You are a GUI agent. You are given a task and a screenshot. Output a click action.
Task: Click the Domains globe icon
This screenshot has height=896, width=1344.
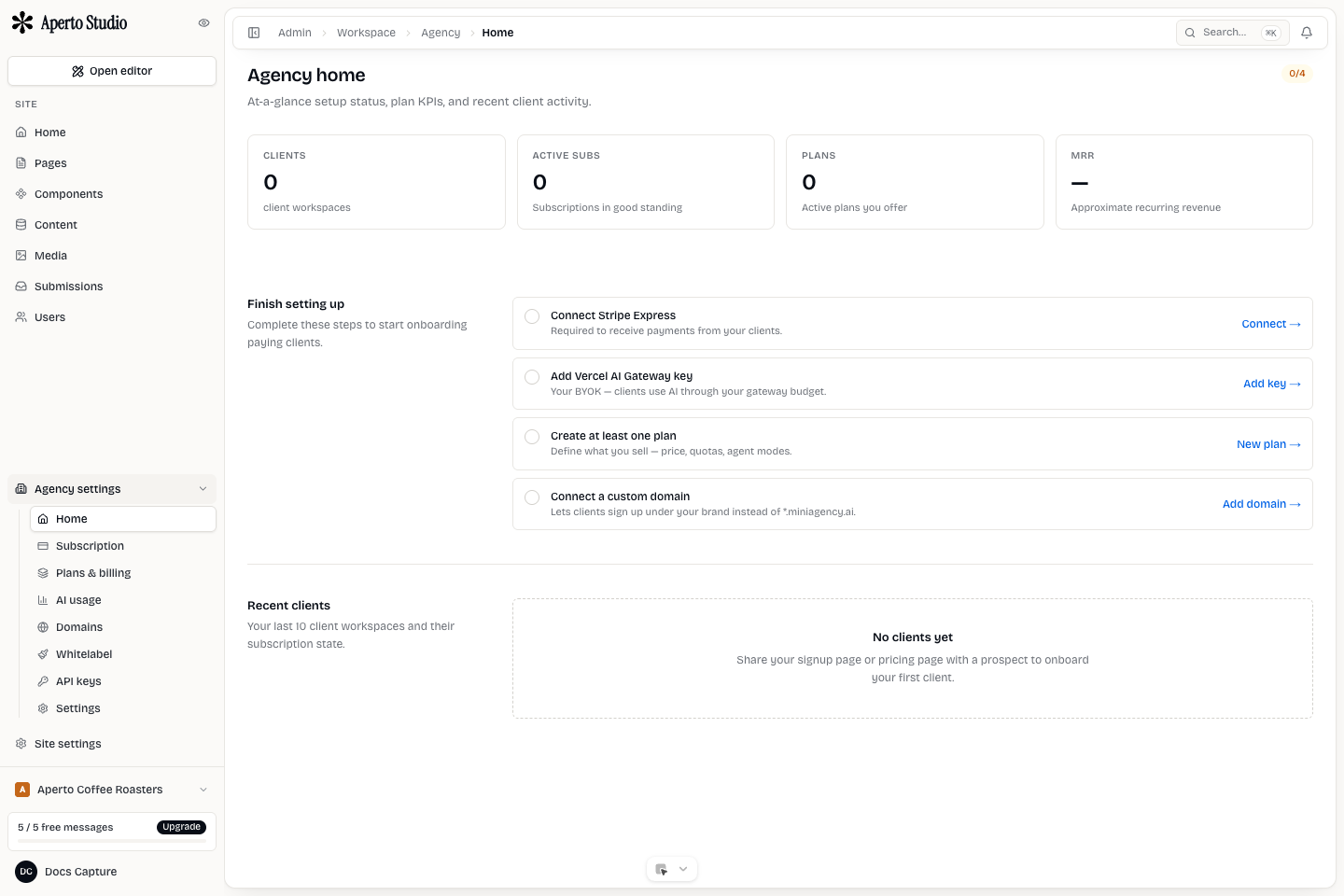pos(43,627)
